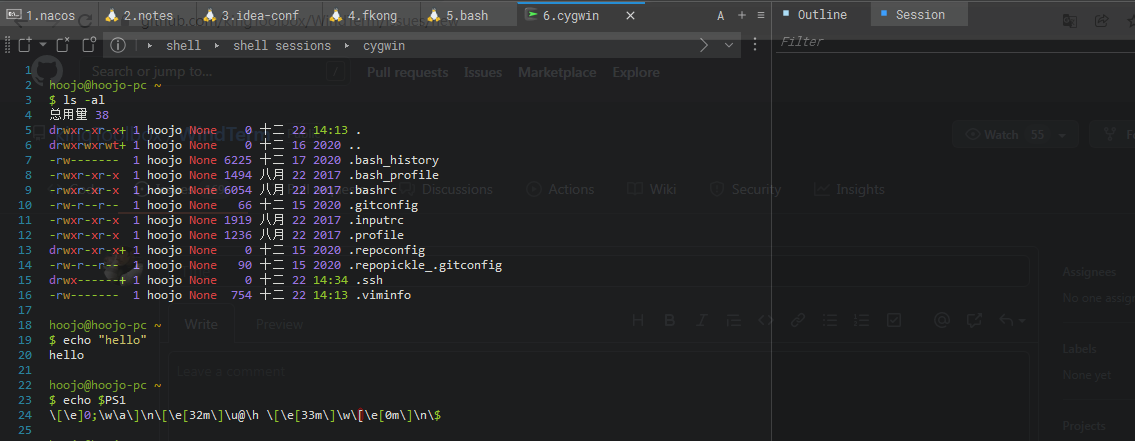The height and width of the screenshot is (441, 1135).
Task: Click the 'hello' output on line 20
Action: click(x=67, y=356)
